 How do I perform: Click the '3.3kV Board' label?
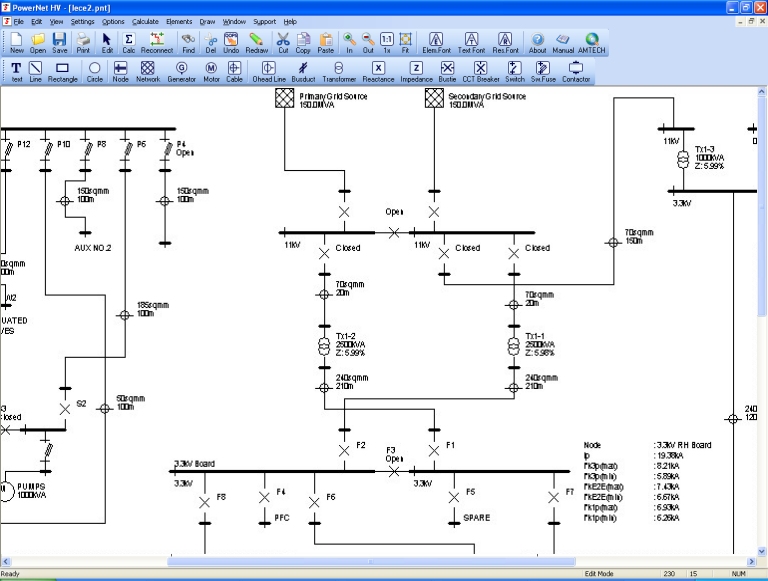point(194,463)
